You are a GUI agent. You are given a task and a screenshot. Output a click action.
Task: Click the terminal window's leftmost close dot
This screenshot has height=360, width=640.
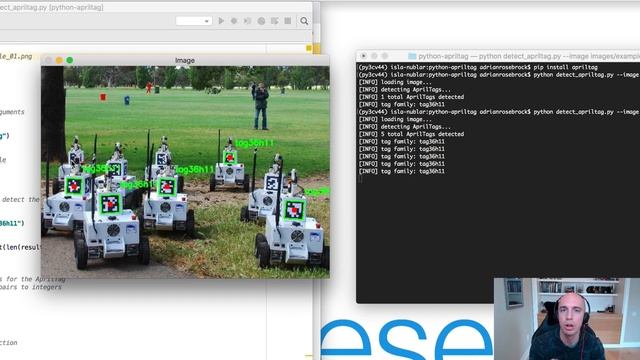(363, 56)
